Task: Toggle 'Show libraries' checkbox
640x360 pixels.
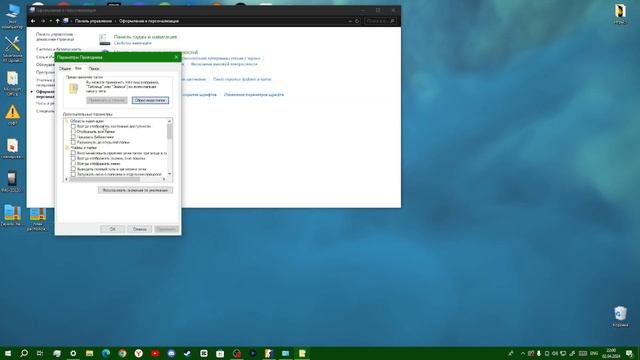Action: click(73, 137)
